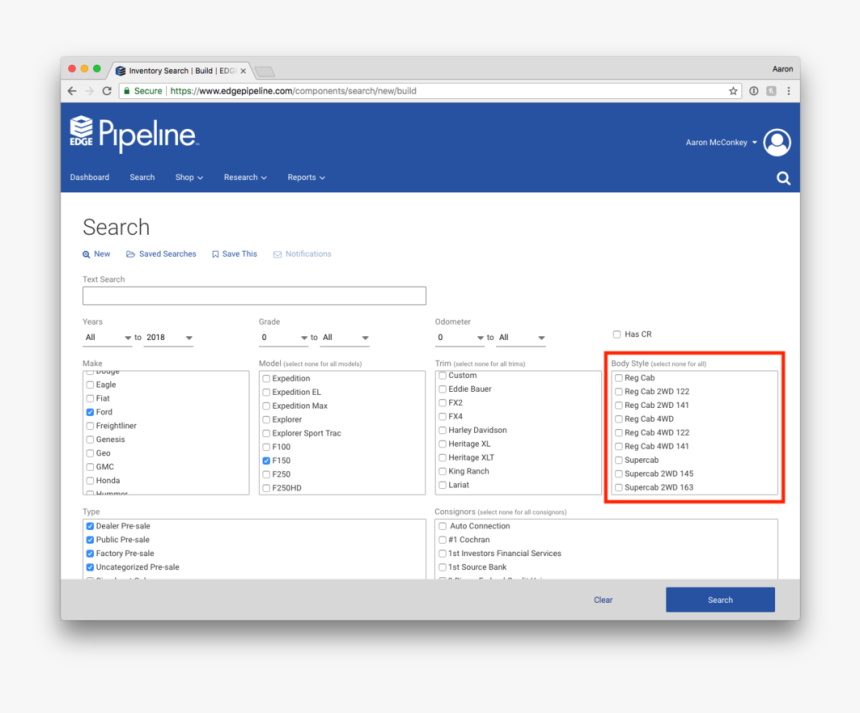Uncheck the F150 model checkbox
Viewport: 860px width, 713px height.
(266, 461)
